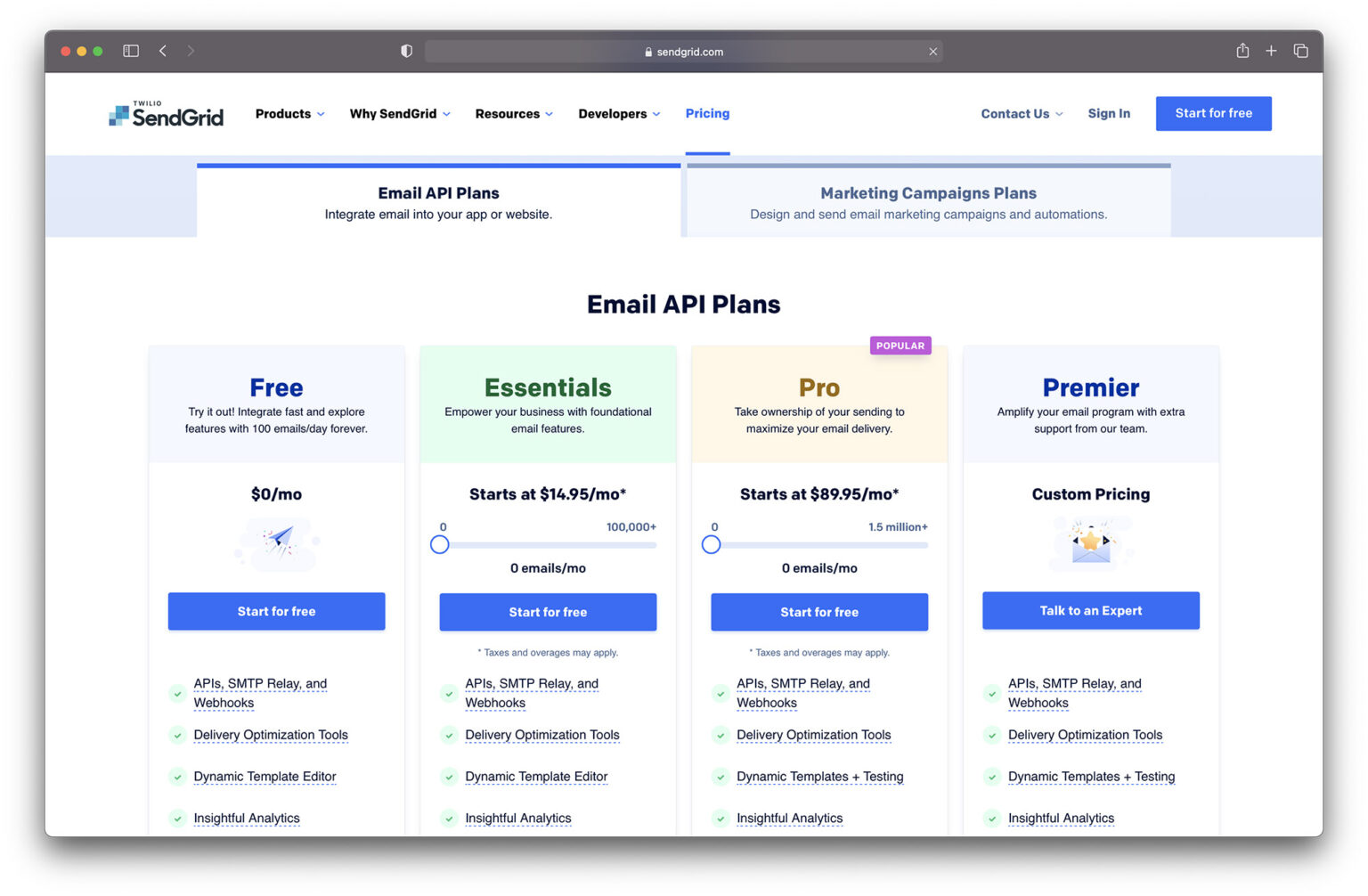This screenshot has height=896, width=1368.
Task: Navigate back with the browser back arrow
Action: click(x=163, y=51)
